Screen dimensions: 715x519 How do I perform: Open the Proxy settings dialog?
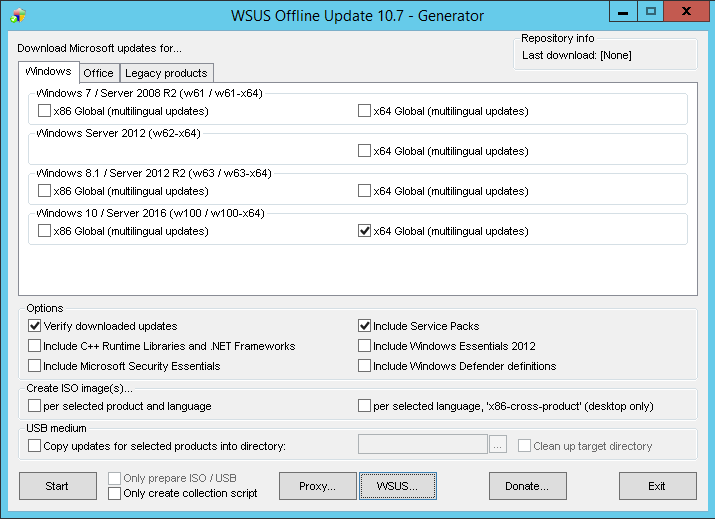[x=317, y=486]
